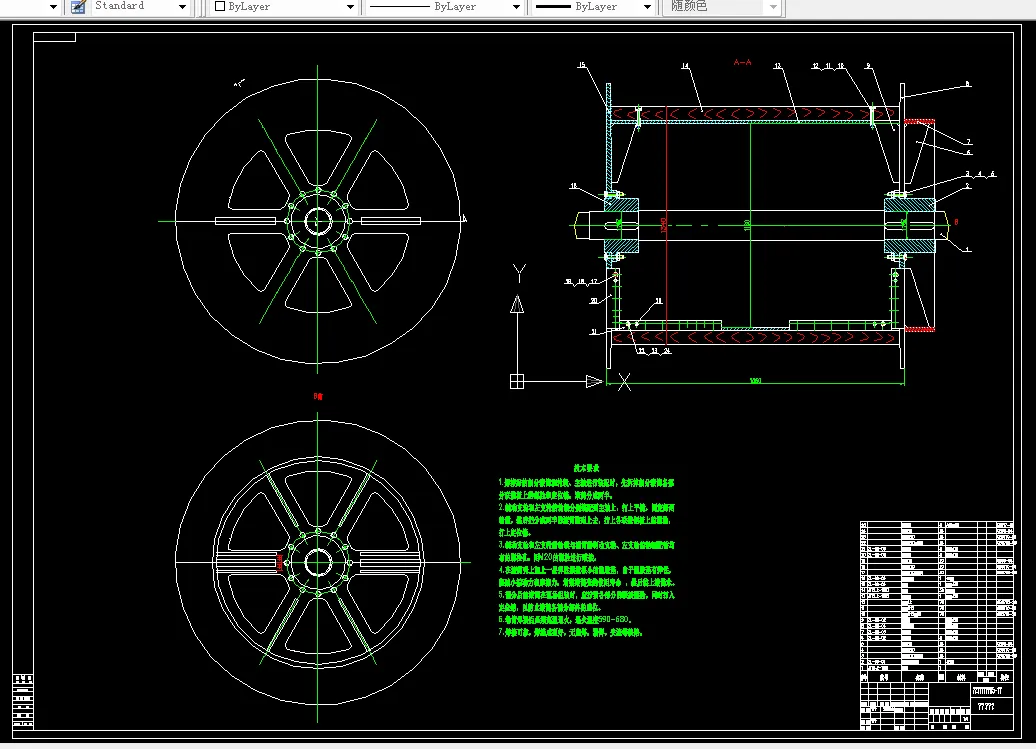The height and width of the screenshot is (749, 1036).
Task: Select note line 6 mentioning 590-680
Action: pos(565,620)
